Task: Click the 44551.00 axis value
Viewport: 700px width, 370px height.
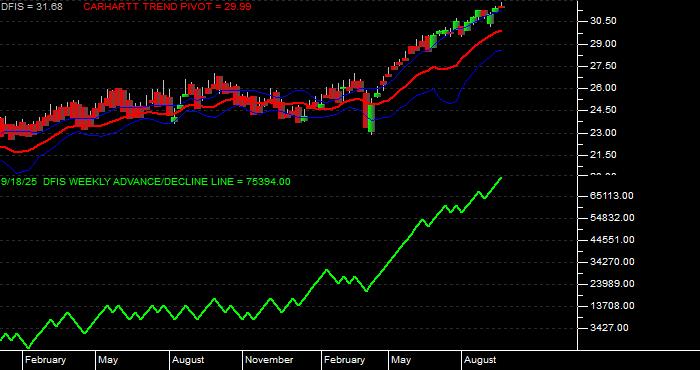Action: (x=612, y=240)
